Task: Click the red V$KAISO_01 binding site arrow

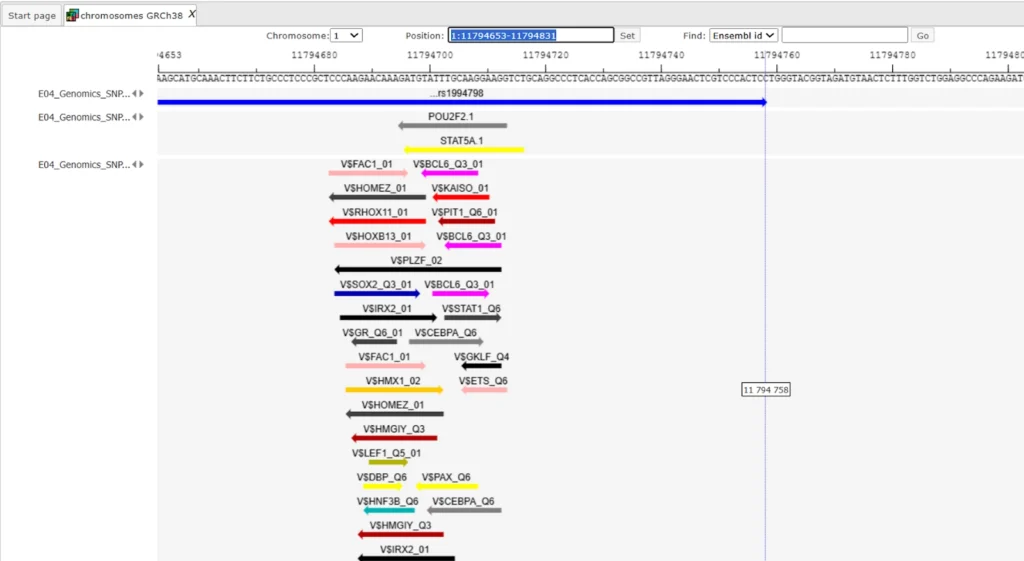Action: click(x=460, y=197)
